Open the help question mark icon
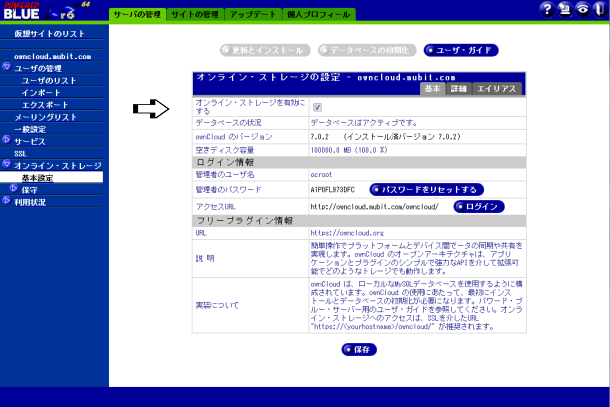The width and height of the screenshot is (610, 407). point(547,9)
